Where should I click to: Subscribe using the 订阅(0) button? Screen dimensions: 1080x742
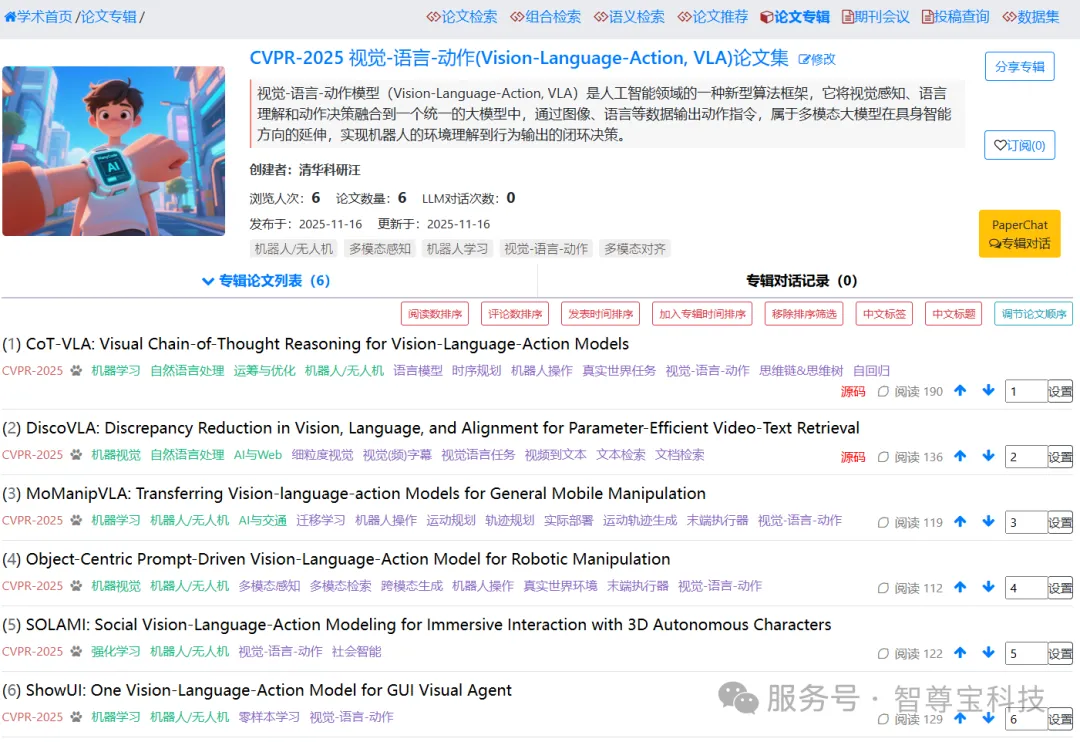pyautogui.click(x=1019, y=145)
